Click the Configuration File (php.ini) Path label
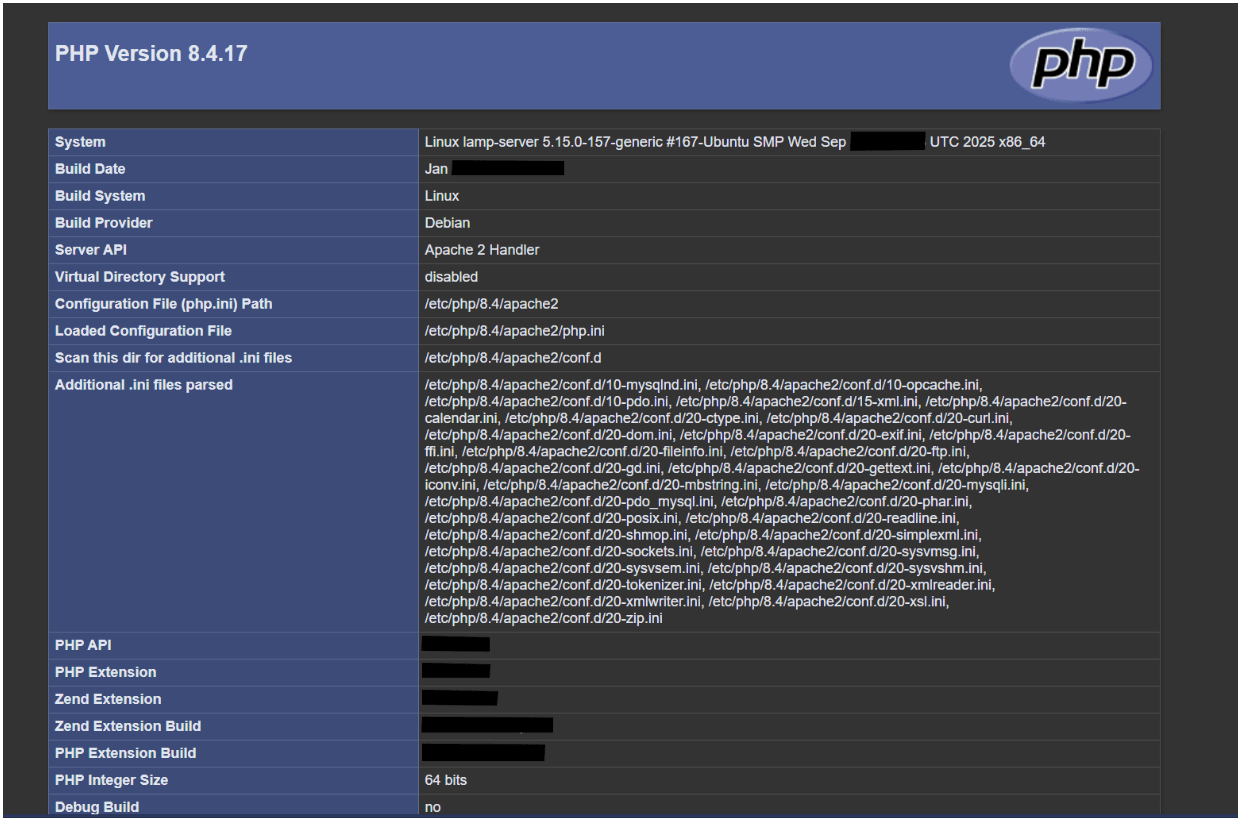Screen dimensions: 1241x823 [164, 304]
